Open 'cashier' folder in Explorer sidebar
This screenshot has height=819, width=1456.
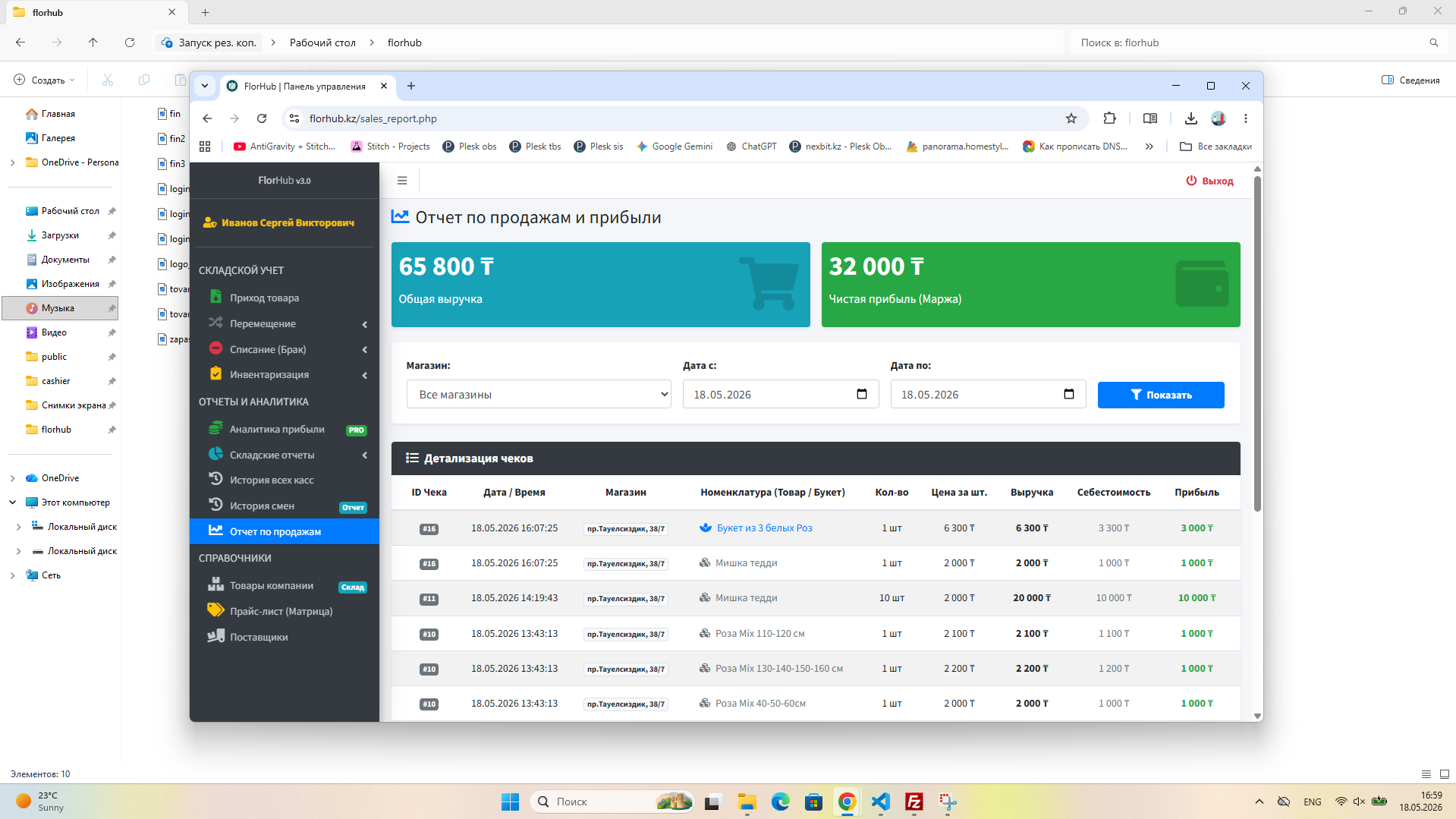[x=55, y=381]
